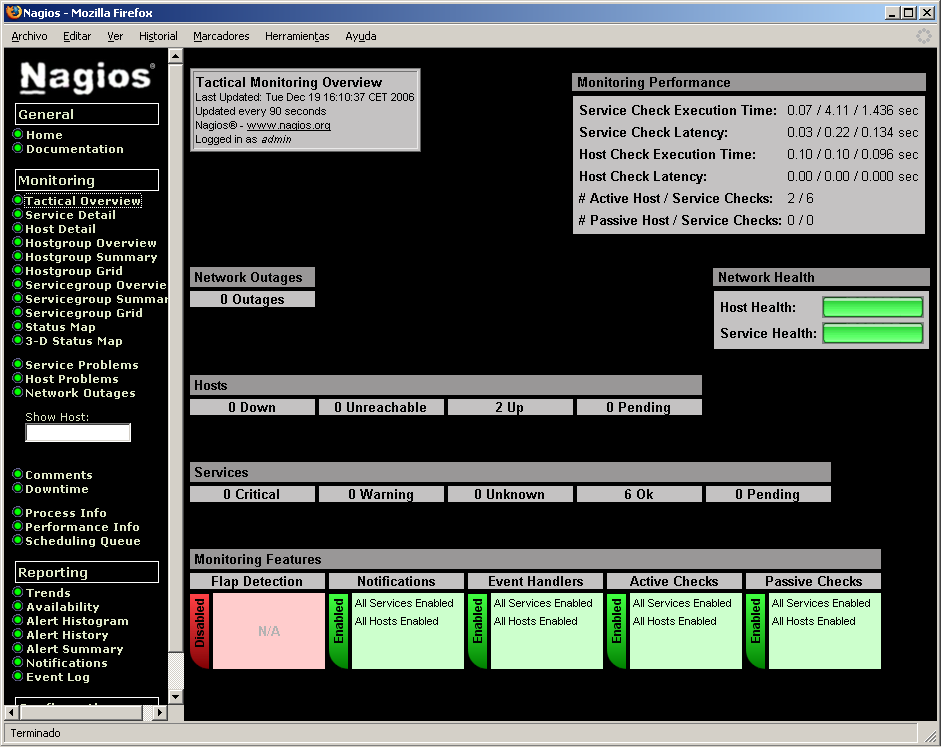
Task: Toggle the Notifications Enabled indicator
Action: [x=338, y=631]
